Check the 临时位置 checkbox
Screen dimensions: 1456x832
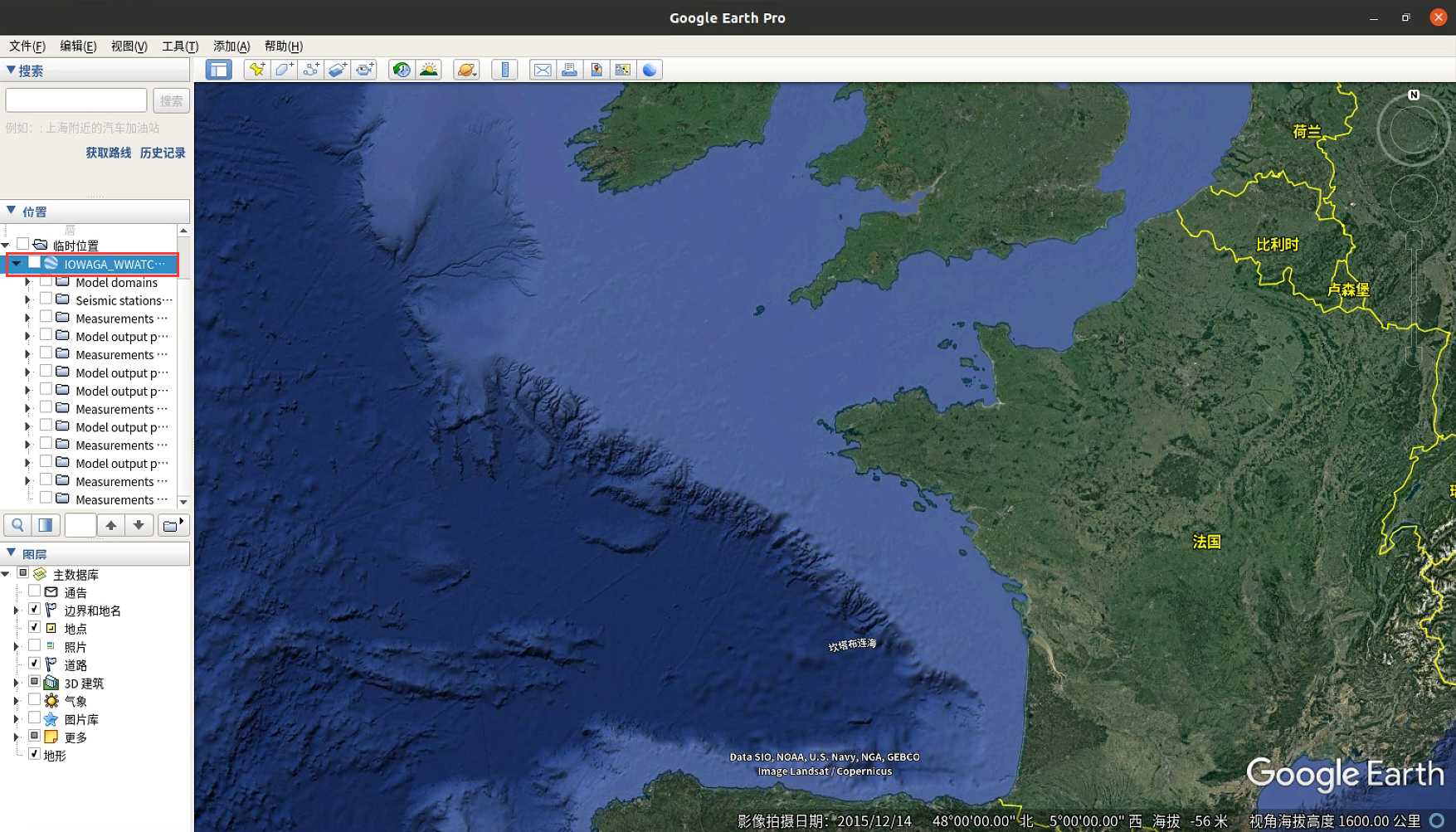click(x=22, y=245)
